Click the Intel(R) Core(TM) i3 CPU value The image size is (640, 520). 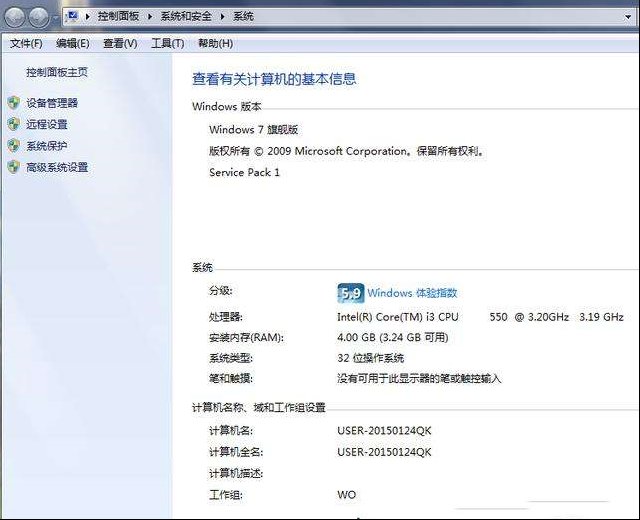pyautogui.click(x=398, y=317)
